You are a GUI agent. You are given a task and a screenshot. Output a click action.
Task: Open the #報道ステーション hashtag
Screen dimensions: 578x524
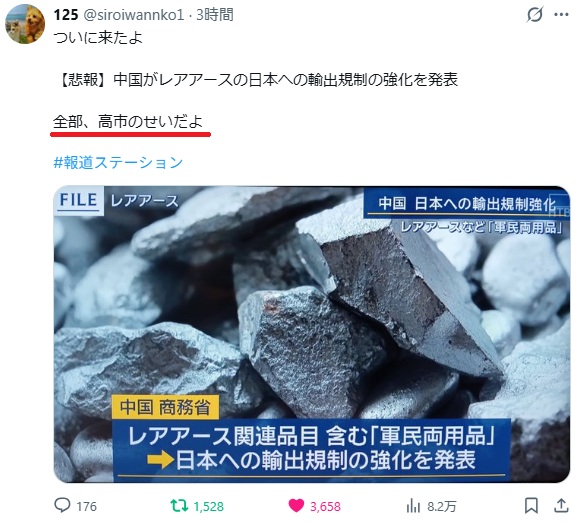tap(118, 163)
